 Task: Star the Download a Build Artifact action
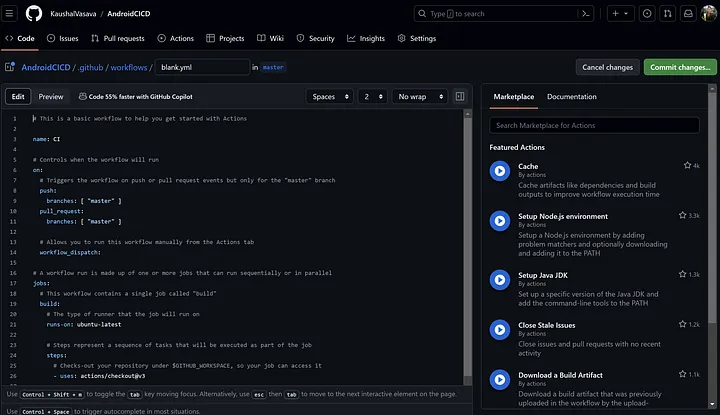coord(683,374)
